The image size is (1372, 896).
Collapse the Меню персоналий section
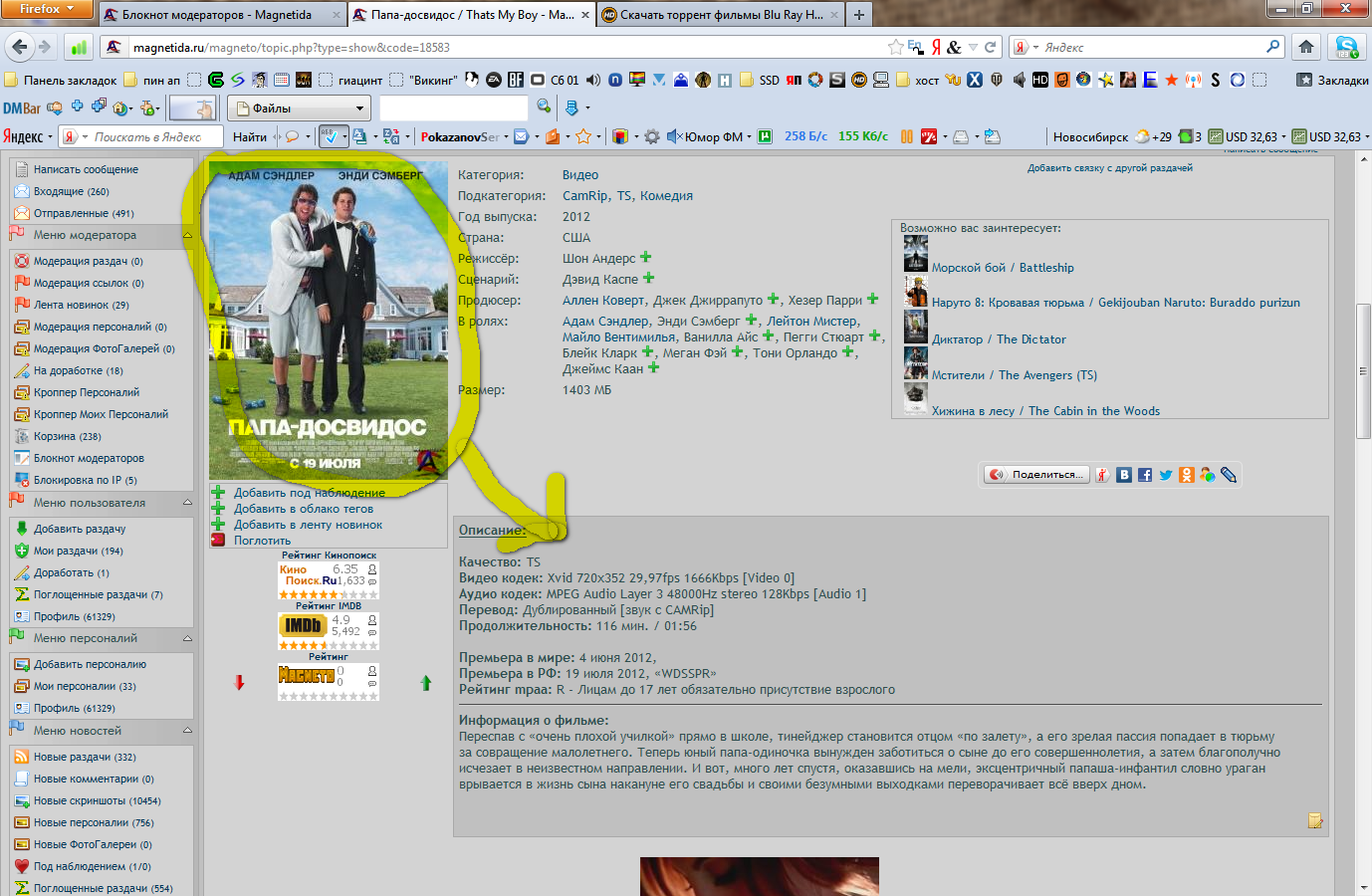click(187, 638)
